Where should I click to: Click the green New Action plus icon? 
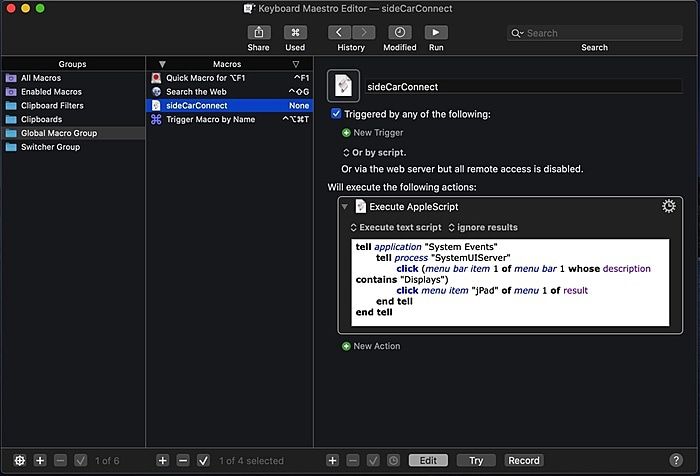[x=347, y=346]
